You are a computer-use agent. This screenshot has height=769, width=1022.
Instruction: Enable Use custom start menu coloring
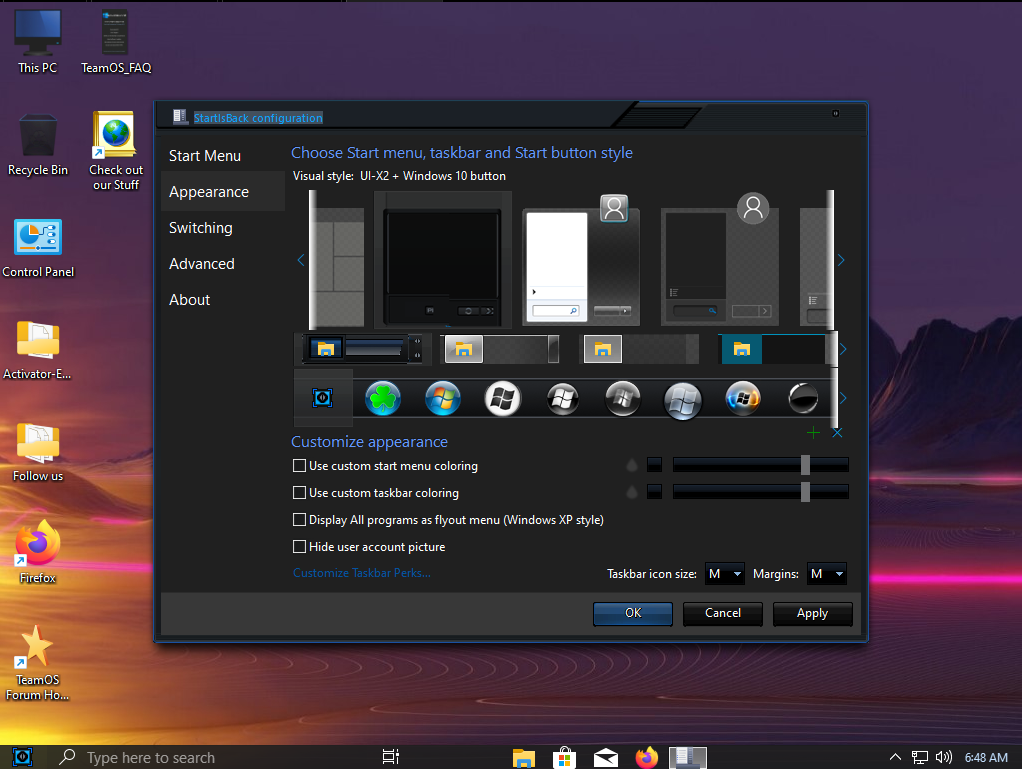coord(299,466)
